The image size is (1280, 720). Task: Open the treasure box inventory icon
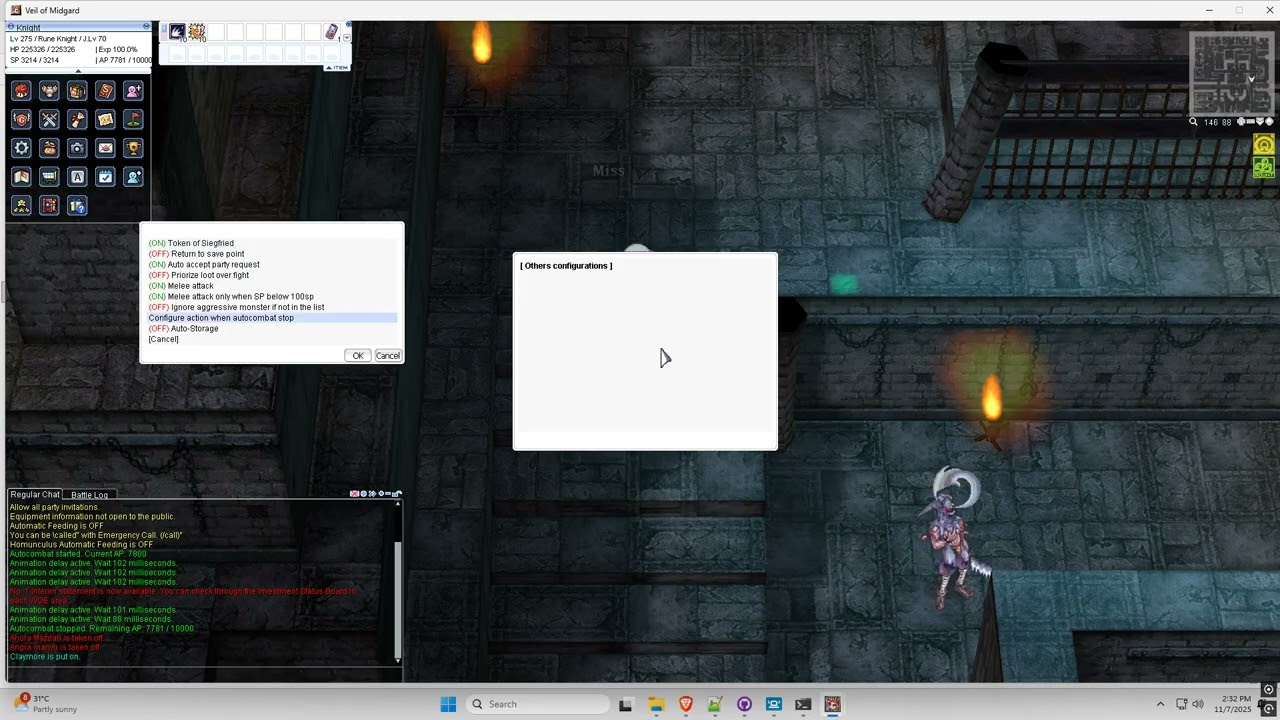(x=77, y=91)
